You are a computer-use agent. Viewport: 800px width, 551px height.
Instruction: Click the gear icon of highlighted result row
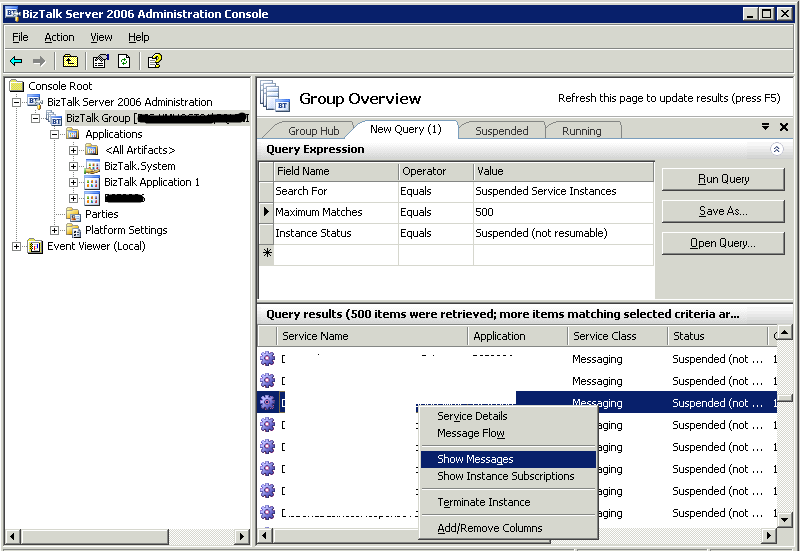pos(267,403)
